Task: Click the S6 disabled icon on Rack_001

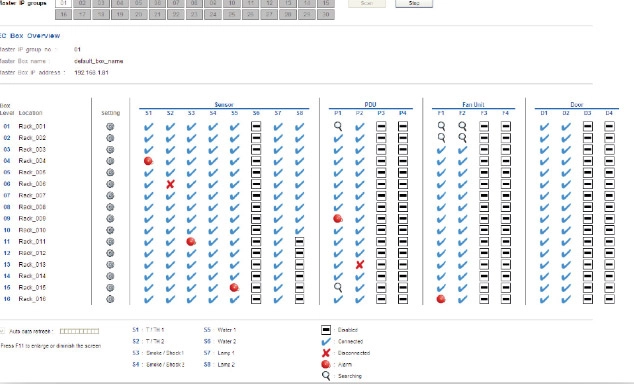Action: [x=256, y=127]
